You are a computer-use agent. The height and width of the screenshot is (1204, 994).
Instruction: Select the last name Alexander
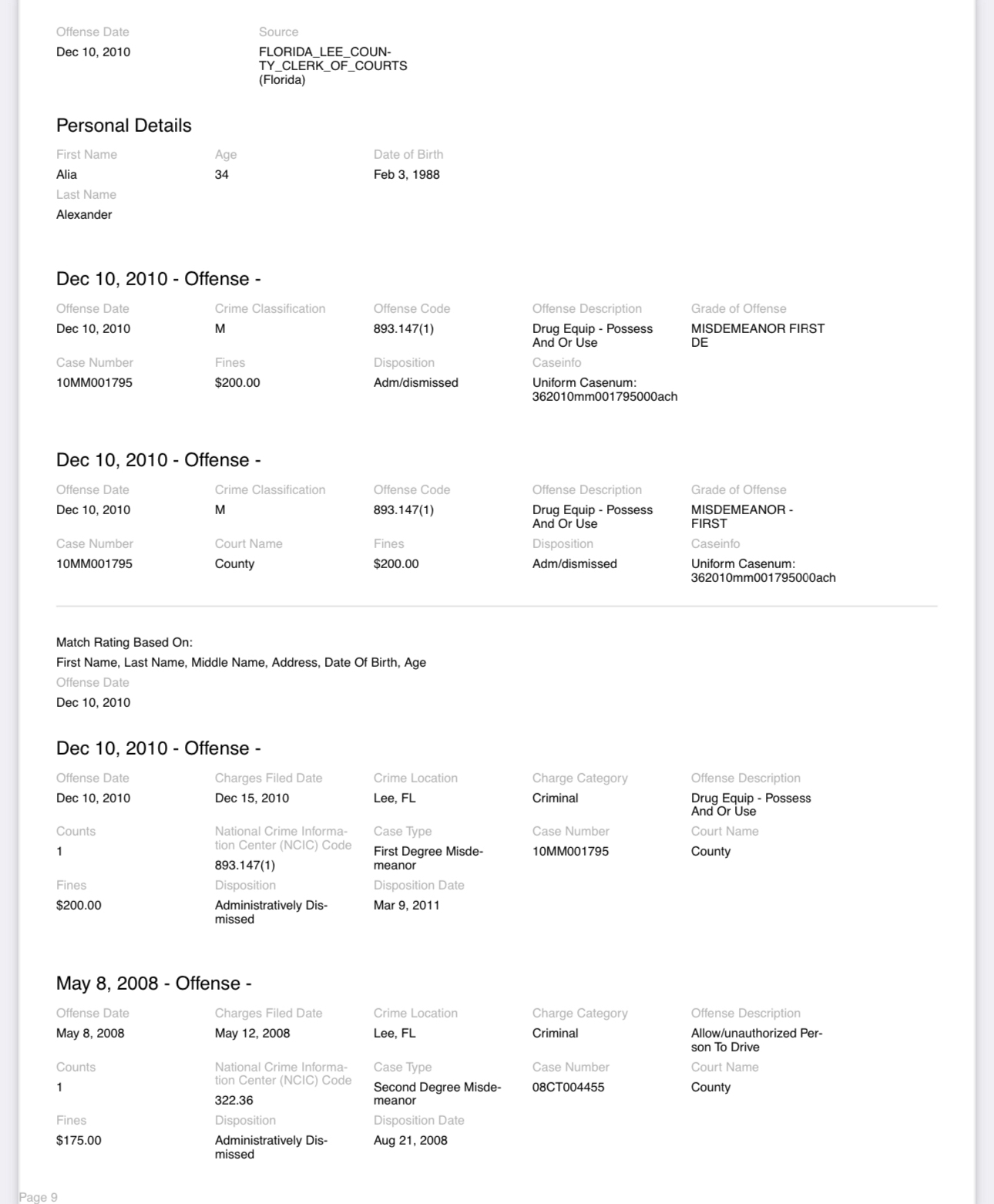click(x=84, y=215)
